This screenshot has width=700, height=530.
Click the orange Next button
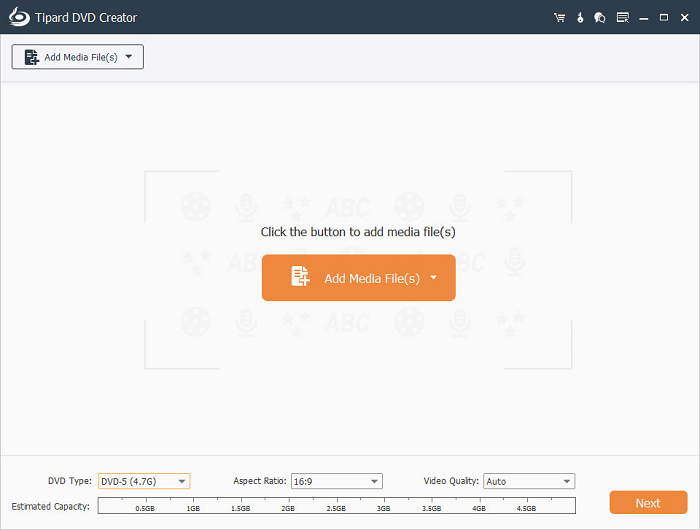coord(647,503)
